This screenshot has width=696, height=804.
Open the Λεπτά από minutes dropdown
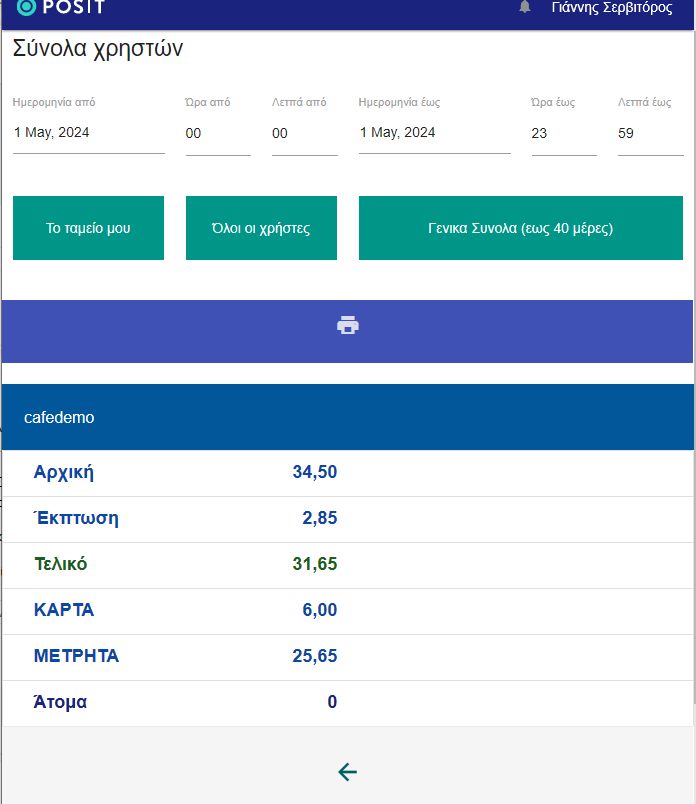click(x=305, y=134)
